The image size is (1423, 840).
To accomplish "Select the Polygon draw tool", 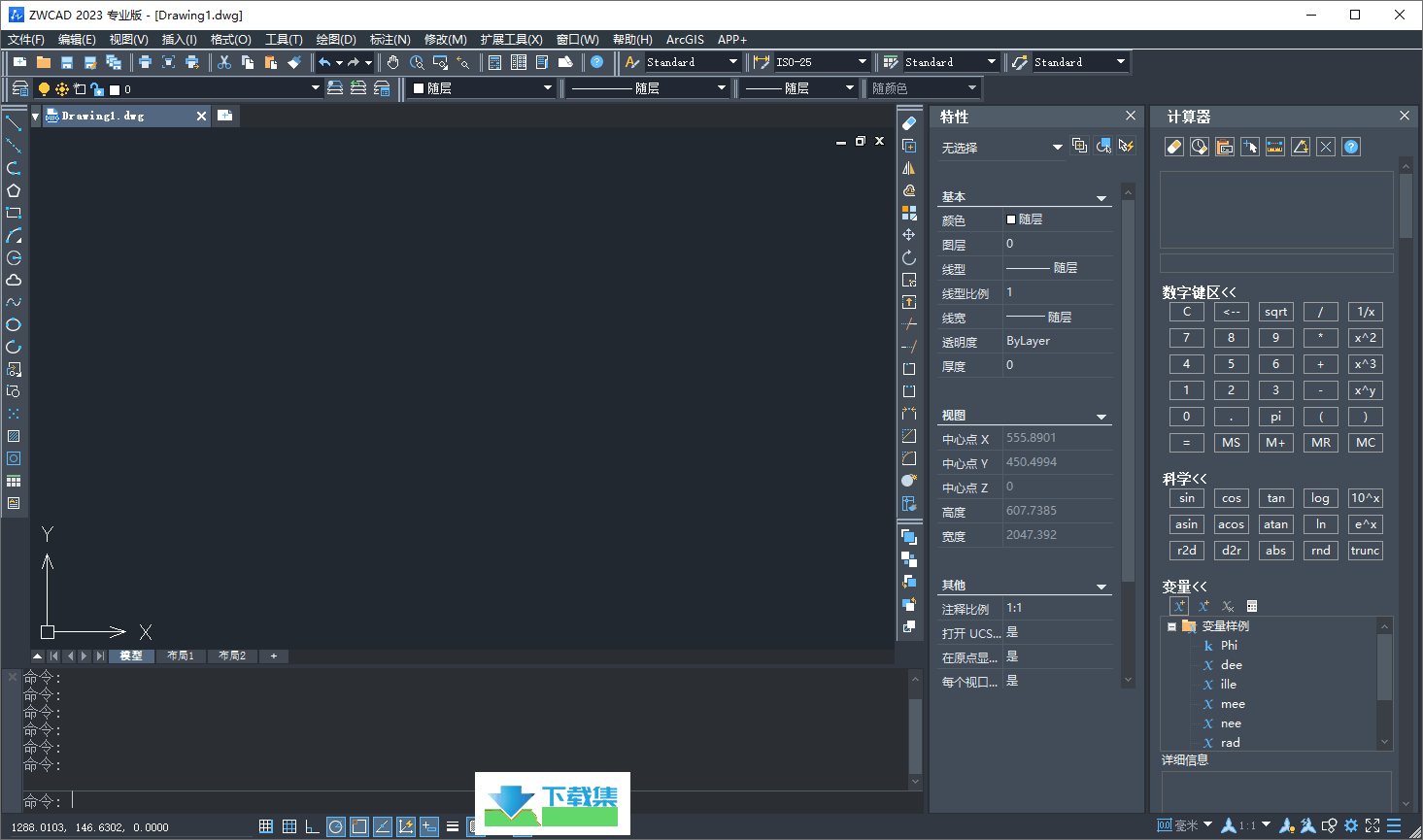I will (x=14, y=190).
